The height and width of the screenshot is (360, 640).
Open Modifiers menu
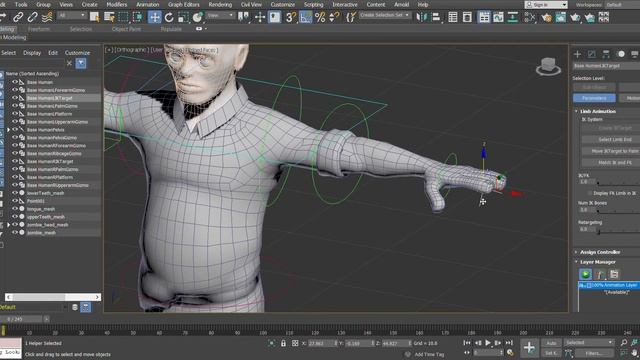point(117,4)
